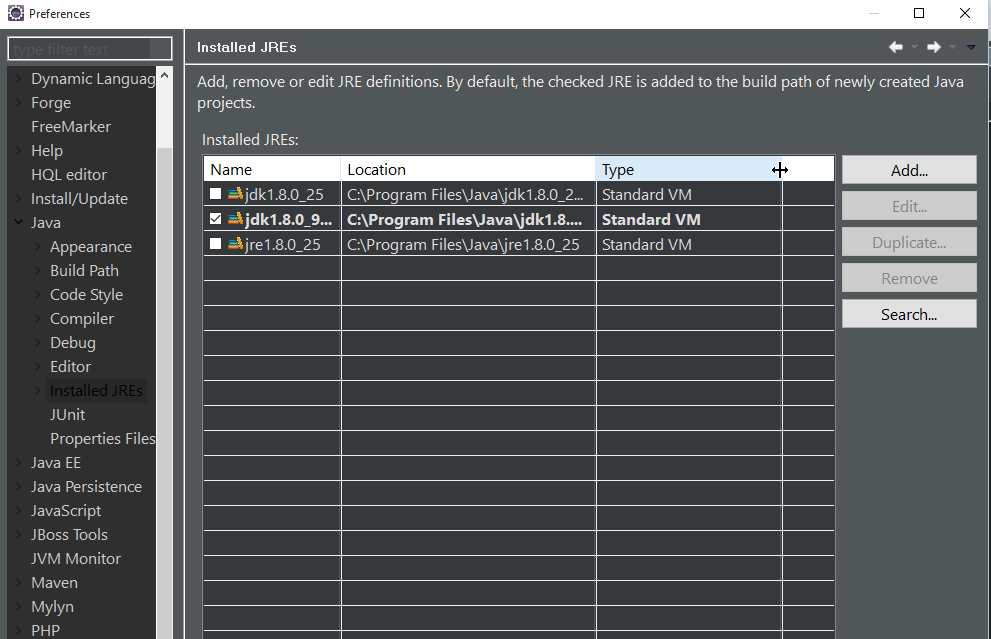The width and height of the screenshot is (991, 639).
Task: Expand the Editor node under Java
Action: pos(37,367)
